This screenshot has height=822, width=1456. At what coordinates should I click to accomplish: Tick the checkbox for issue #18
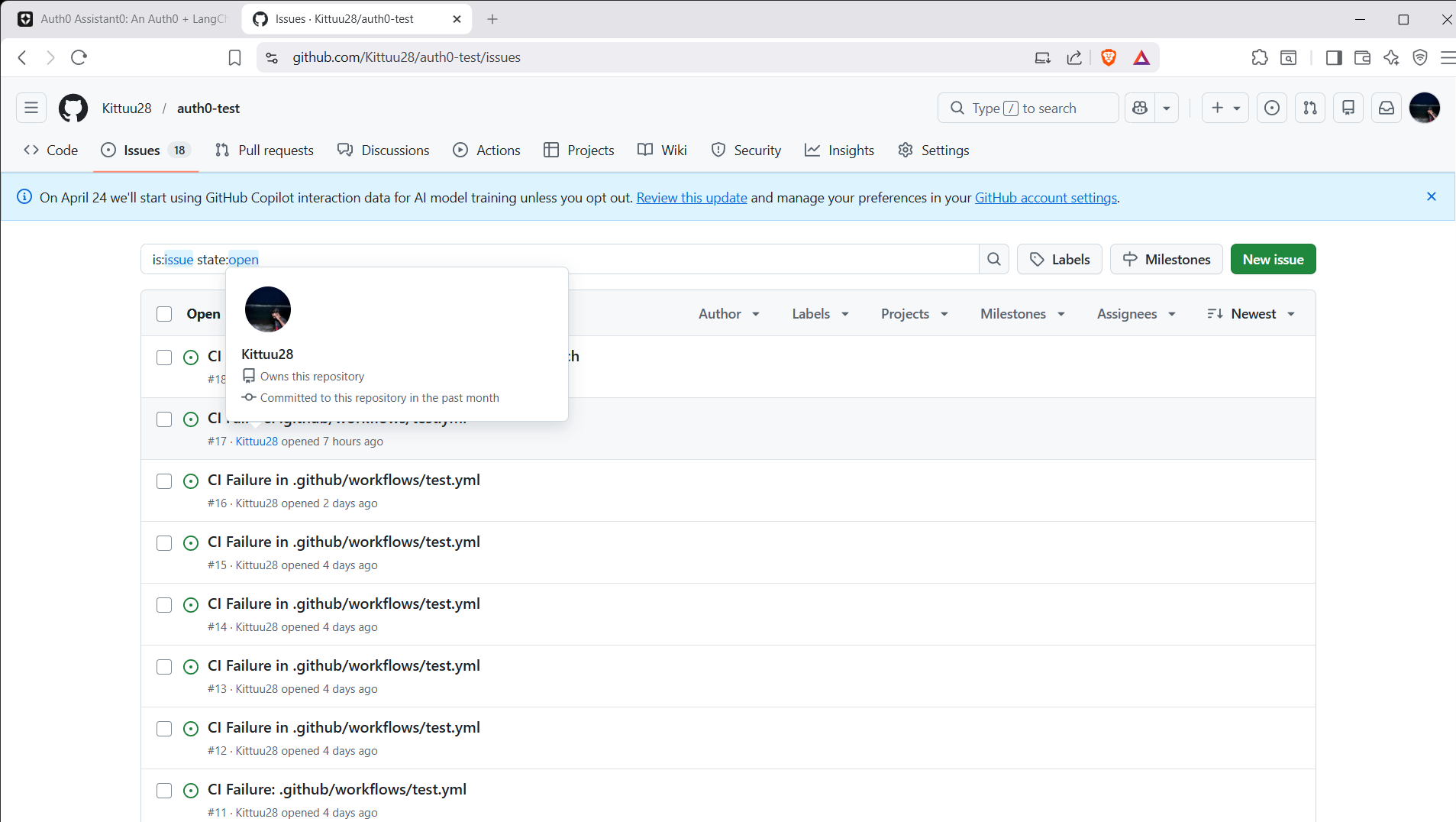coord(164,358)
